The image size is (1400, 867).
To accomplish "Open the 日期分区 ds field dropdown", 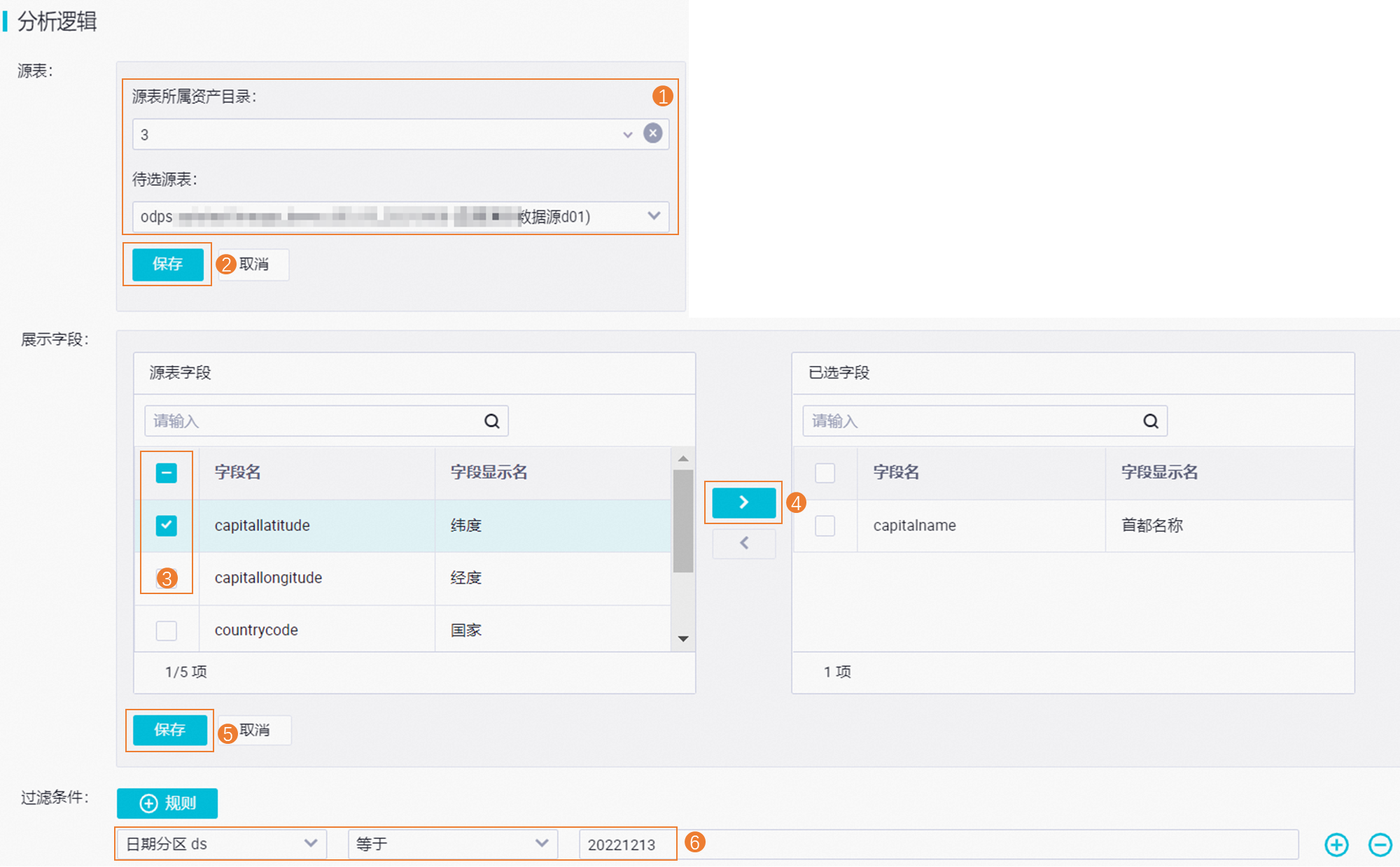I will point(221,844).
